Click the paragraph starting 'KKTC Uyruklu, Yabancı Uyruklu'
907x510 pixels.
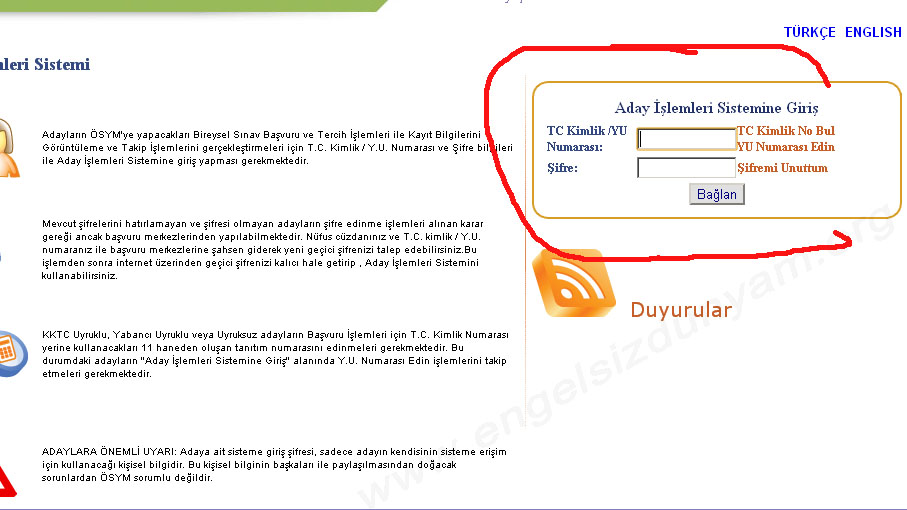275,354
